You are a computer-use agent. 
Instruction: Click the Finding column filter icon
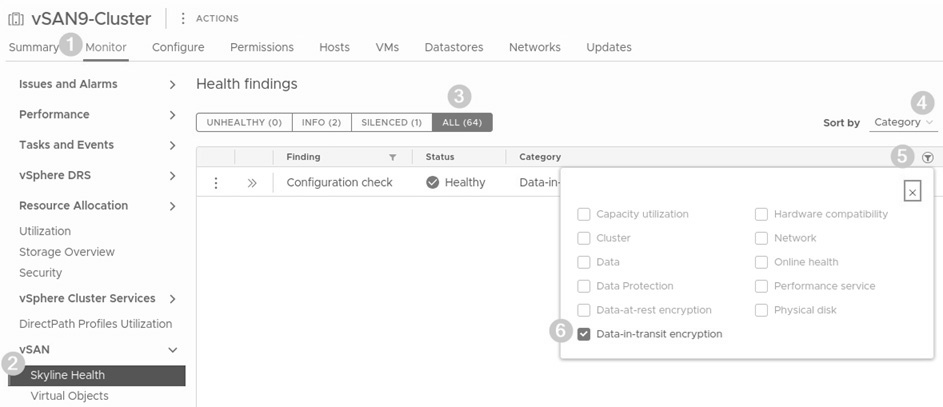tap(393, 158)
